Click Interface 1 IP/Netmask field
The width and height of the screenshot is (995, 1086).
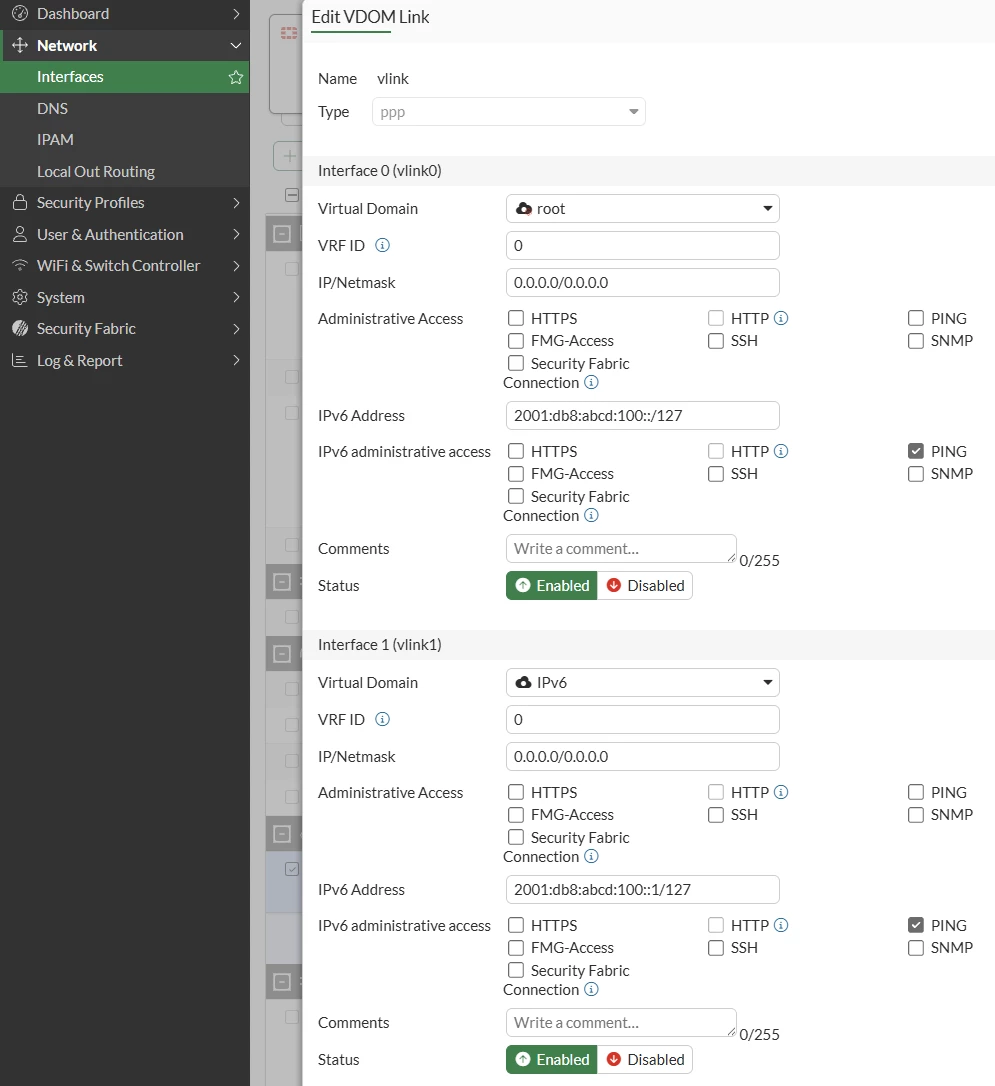point(643,756)
